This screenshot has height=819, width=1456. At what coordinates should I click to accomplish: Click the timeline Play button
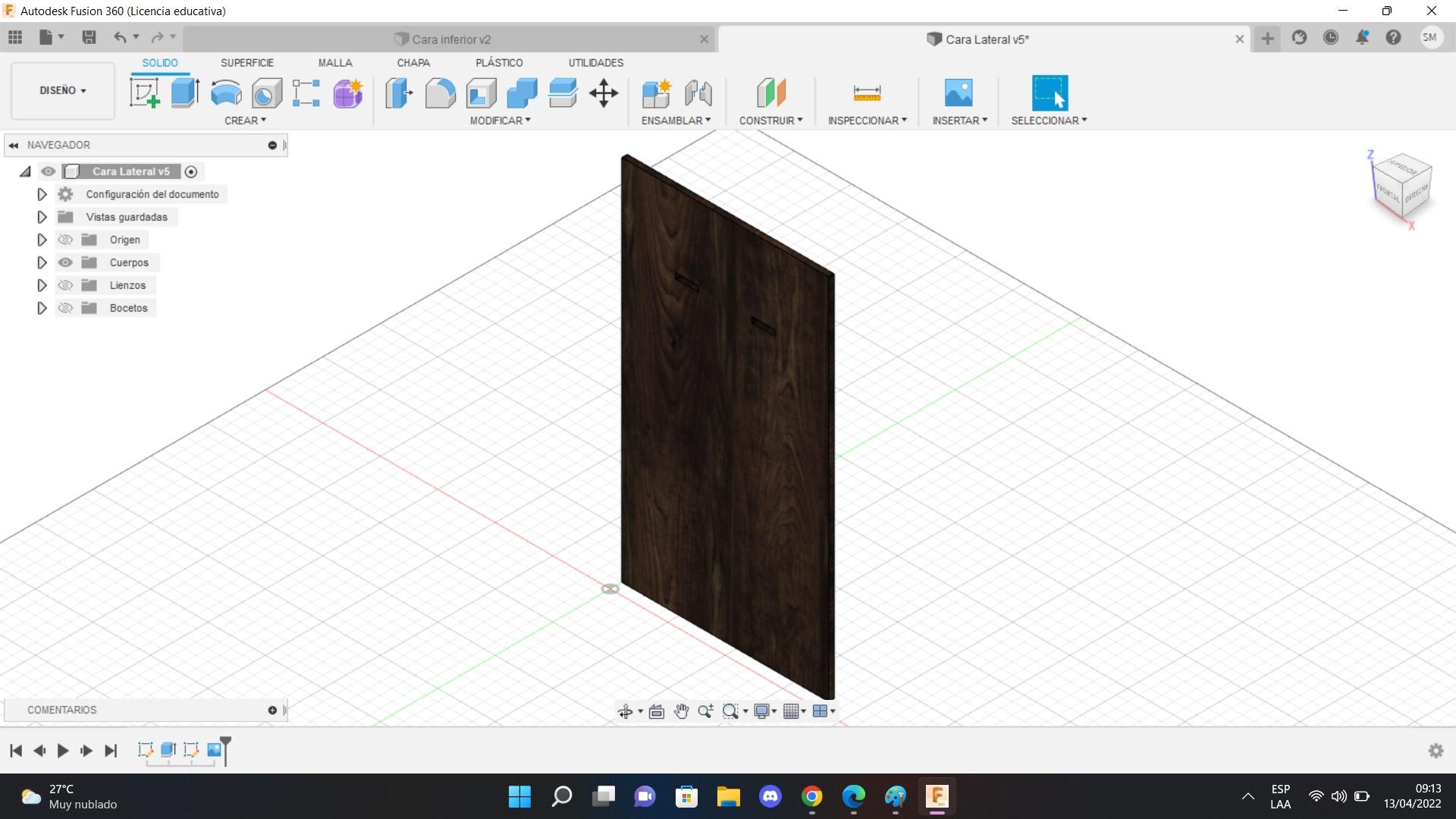63,750
